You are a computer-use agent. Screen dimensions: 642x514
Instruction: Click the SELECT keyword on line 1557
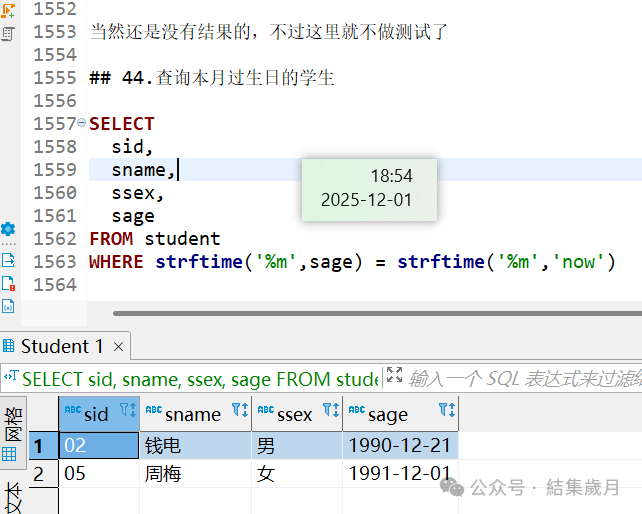point(122,124)
